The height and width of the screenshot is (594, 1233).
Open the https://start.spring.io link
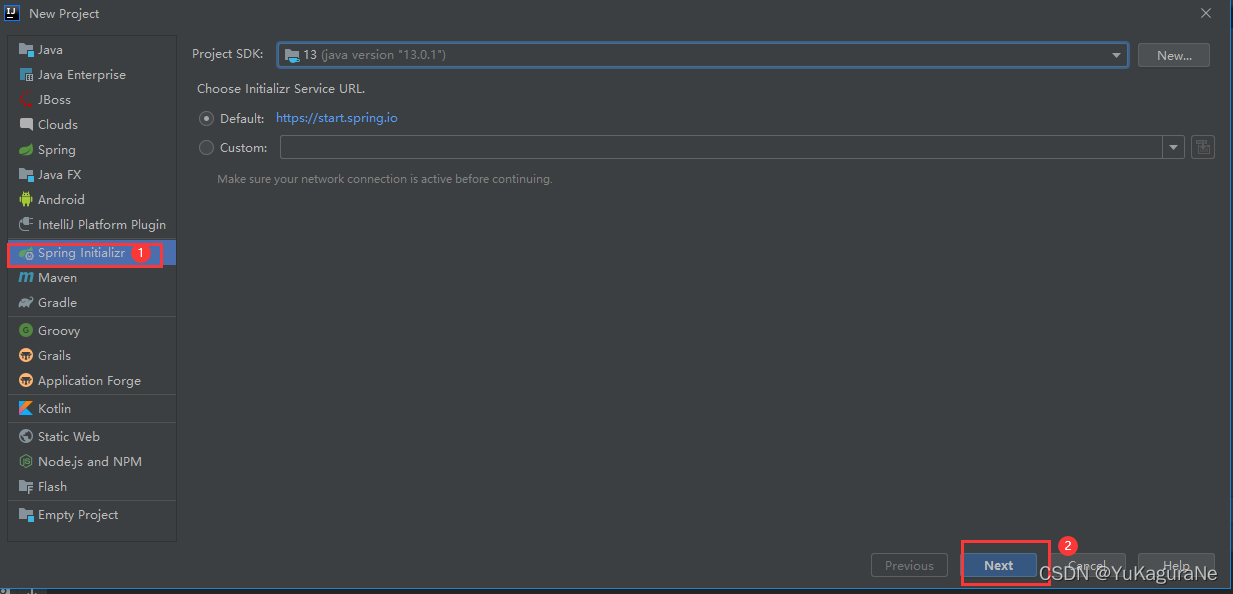pos(337,118)
